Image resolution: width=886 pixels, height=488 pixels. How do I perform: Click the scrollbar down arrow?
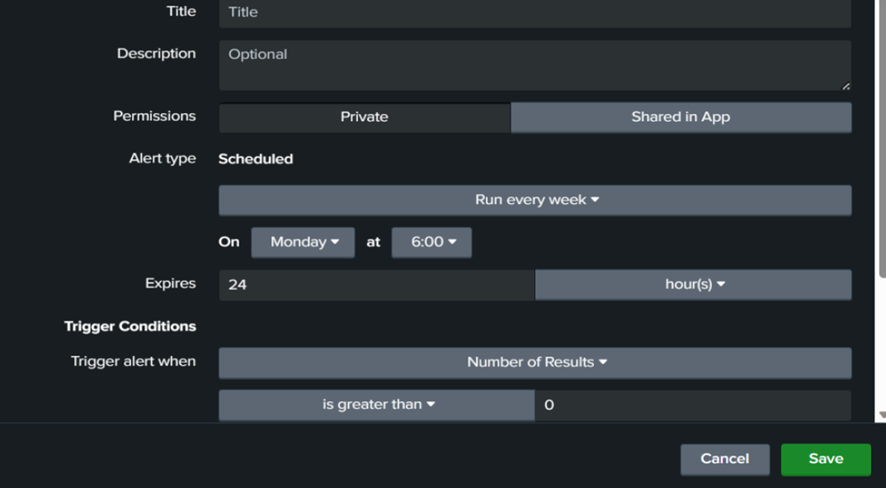[x=881, y=415]
